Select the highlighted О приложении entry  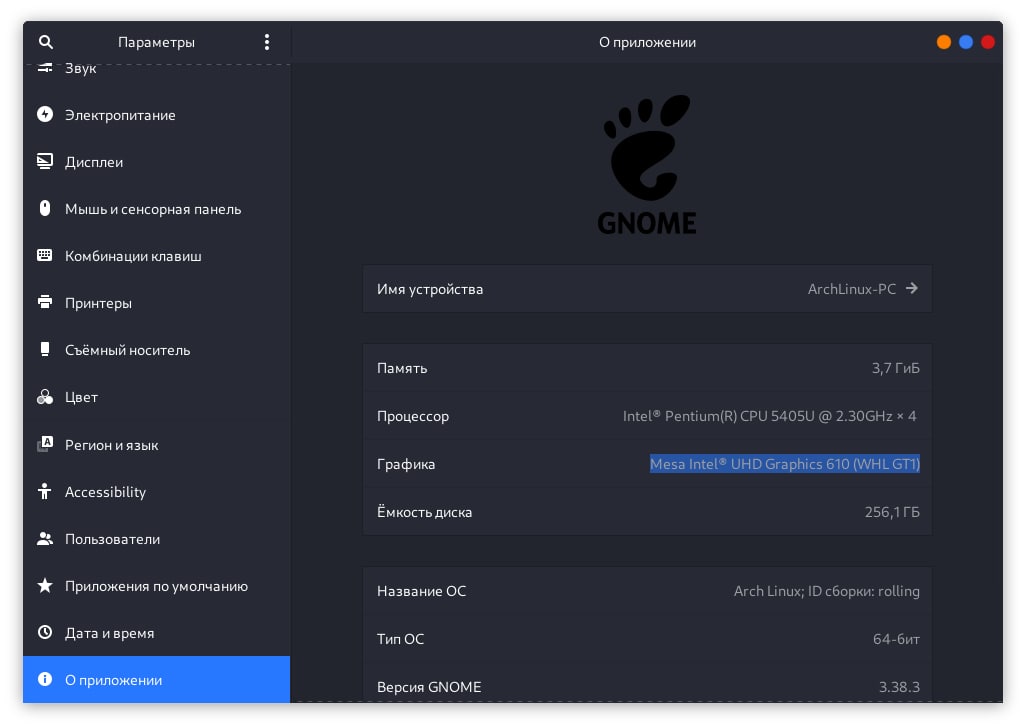coord(156,680)
